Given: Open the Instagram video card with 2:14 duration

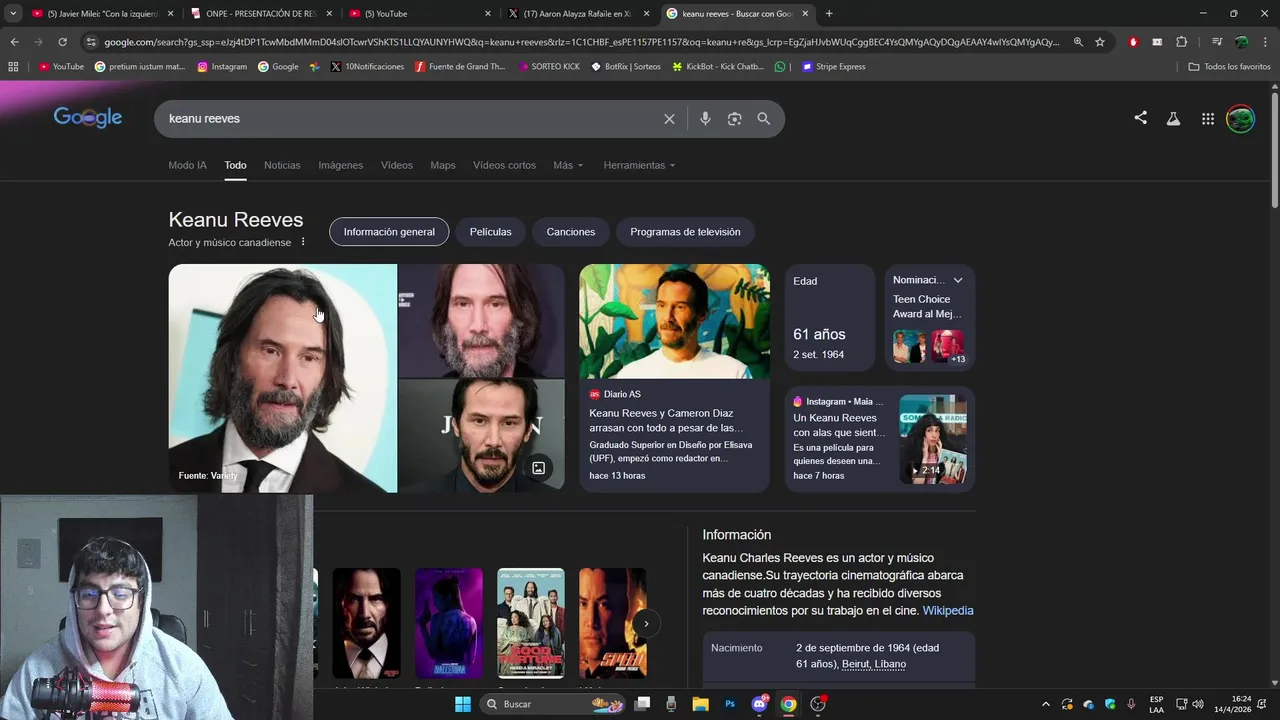Looking at the screenshot, I should click(880, 439).
